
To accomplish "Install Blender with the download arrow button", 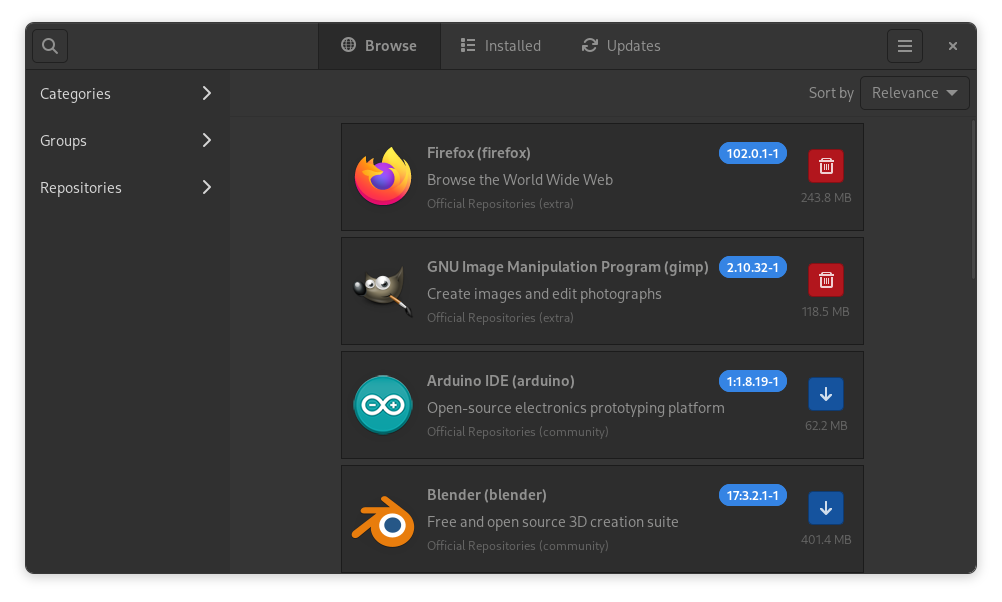I will 826,508.
